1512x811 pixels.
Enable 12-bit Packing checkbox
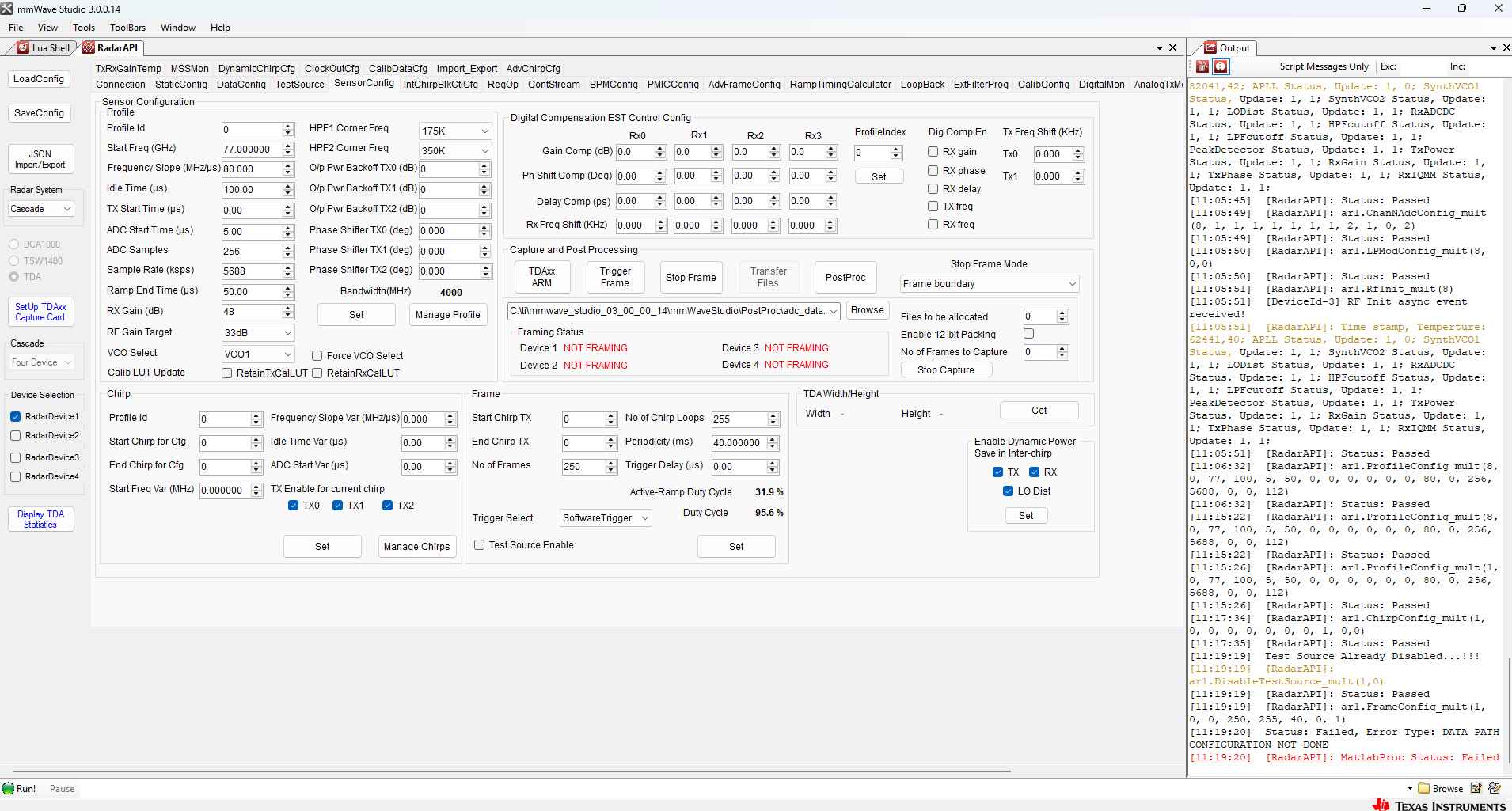point(1028,334)
